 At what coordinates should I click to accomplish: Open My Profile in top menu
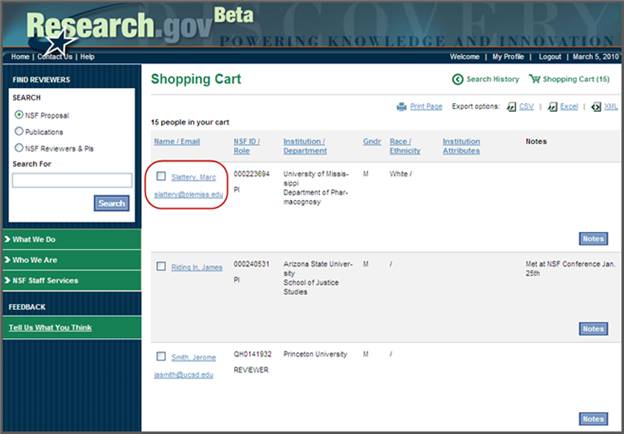click(x=507, y=57)
